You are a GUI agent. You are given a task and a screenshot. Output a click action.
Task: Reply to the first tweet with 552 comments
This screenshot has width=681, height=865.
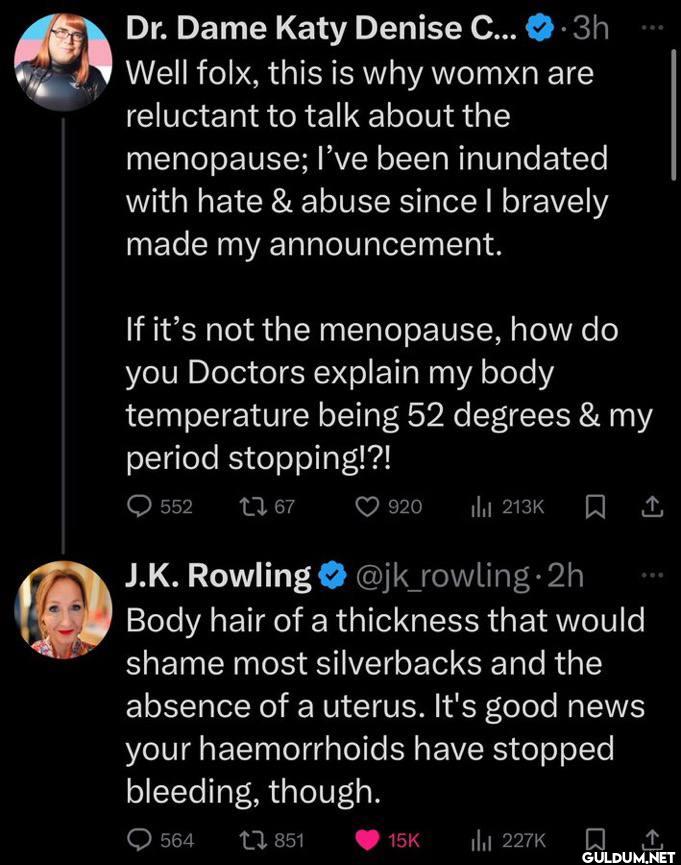(x=139, y=507)
